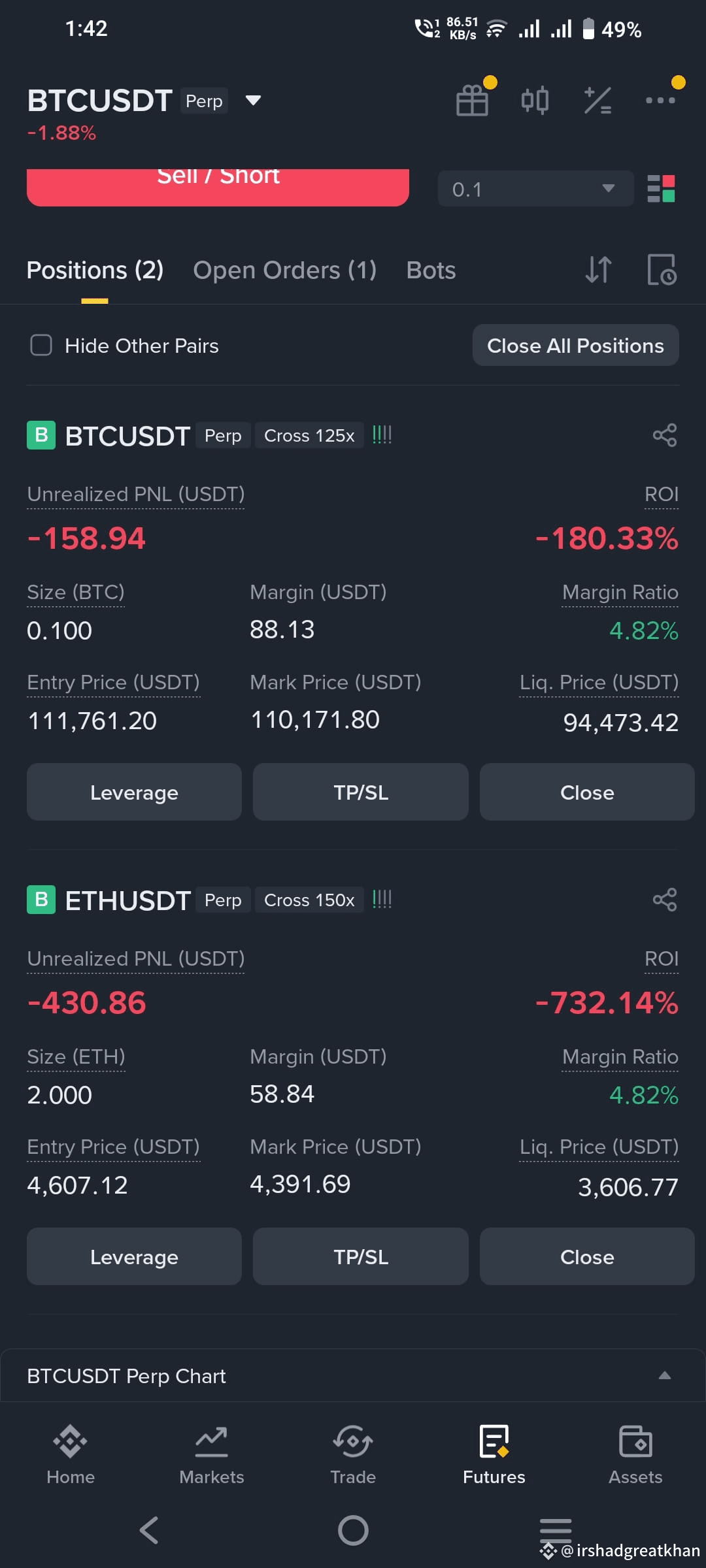The image size is (706, 1568).
Task: Share the ETHUSDT position
Action: [x=665, y=900]
